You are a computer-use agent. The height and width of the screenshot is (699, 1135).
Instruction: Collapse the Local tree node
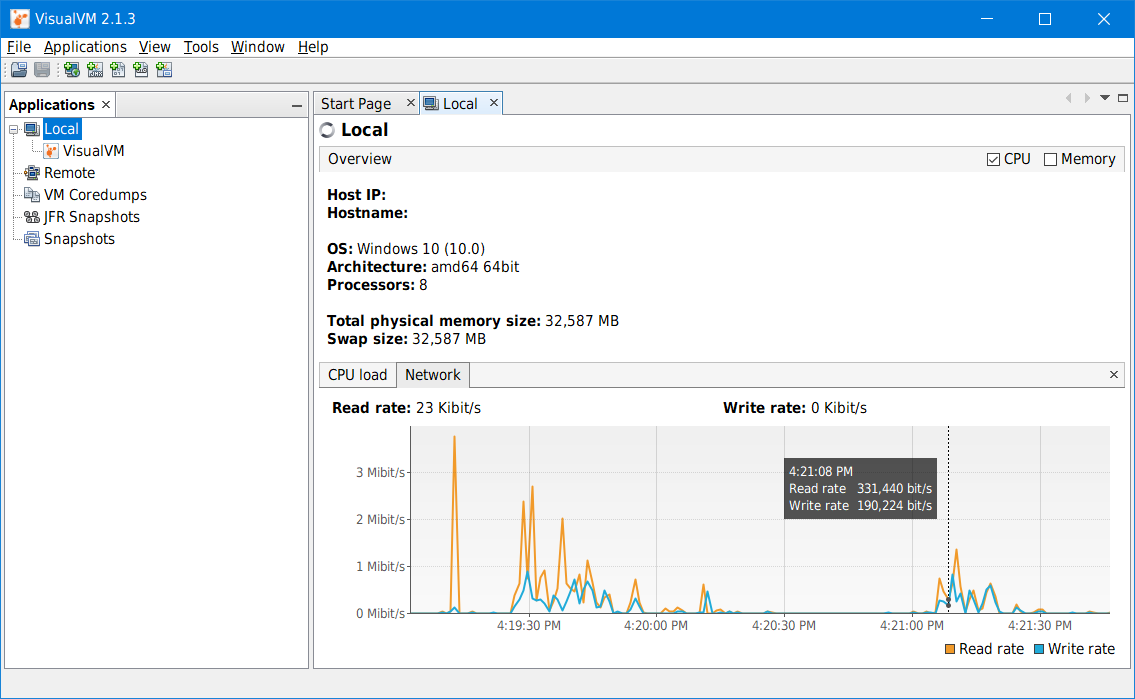click(x=13, y=130)
